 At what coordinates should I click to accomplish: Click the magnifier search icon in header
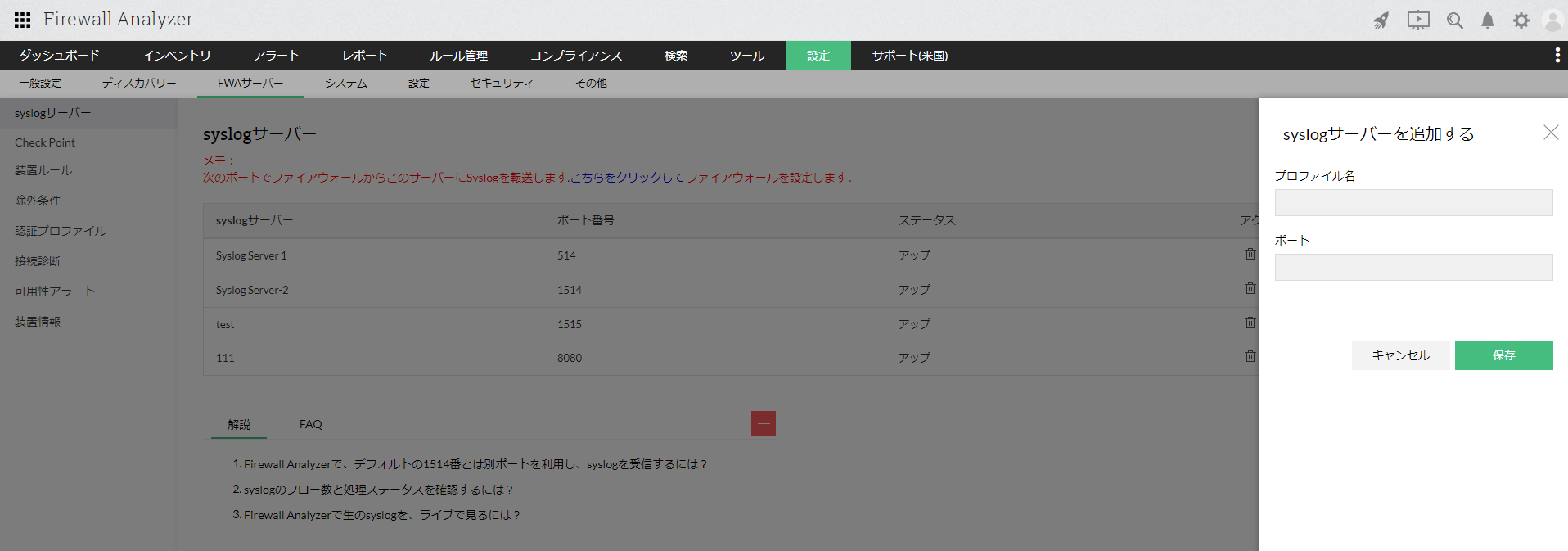[x=1454, y=20]
